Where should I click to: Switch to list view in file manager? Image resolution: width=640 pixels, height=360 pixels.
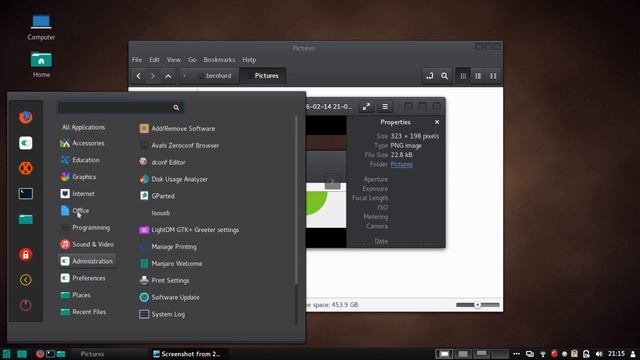(x=478, y=76)
